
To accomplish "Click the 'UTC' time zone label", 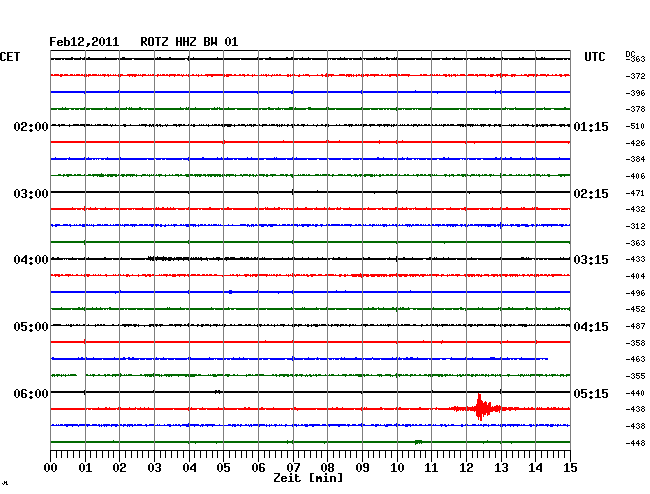I will point(595,57).
